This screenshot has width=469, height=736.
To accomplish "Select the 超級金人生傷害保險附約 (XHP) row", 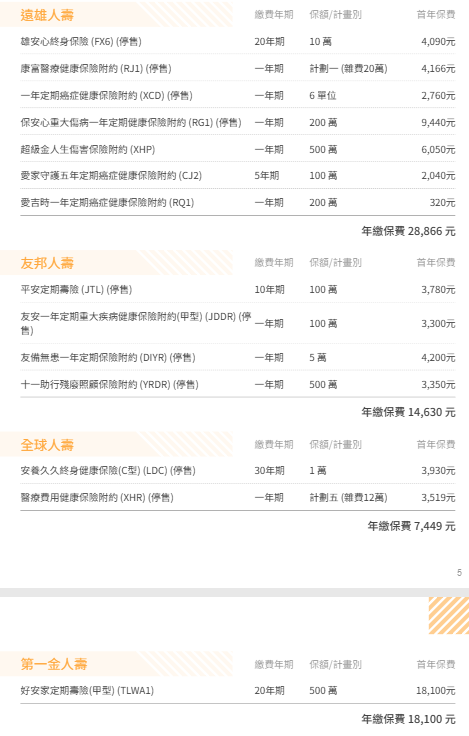I will tap(238, 149).
